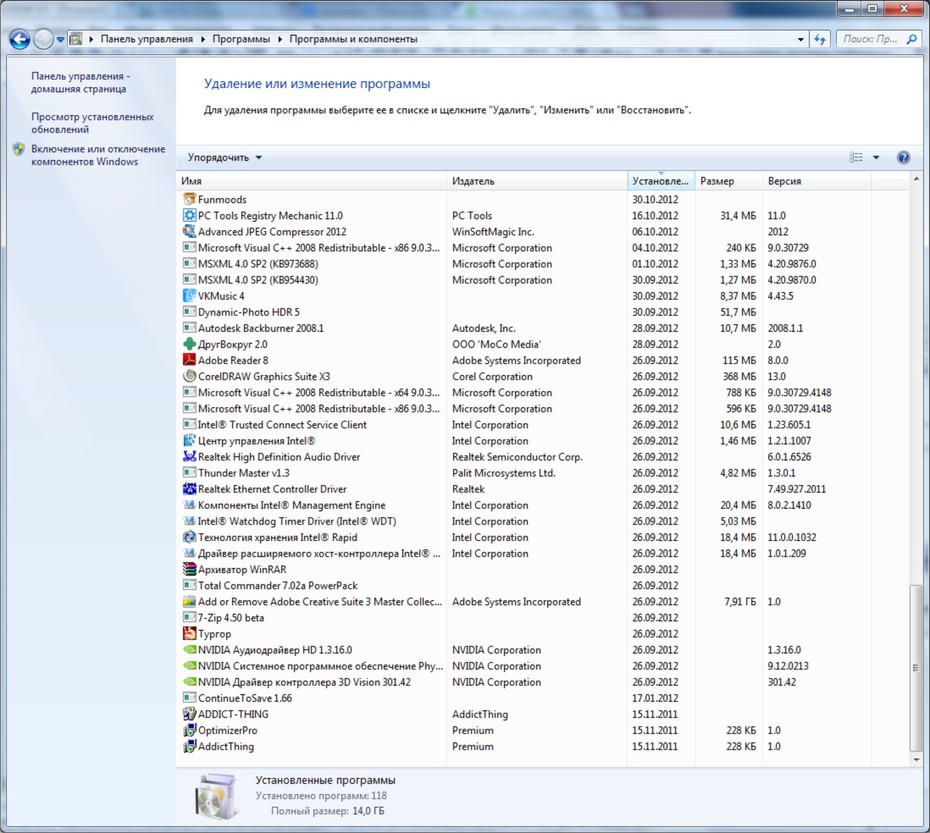The height and width of the screenshot is (833, 930).
Task: Sort by the Издатель column header
Action: pos(537,181)
